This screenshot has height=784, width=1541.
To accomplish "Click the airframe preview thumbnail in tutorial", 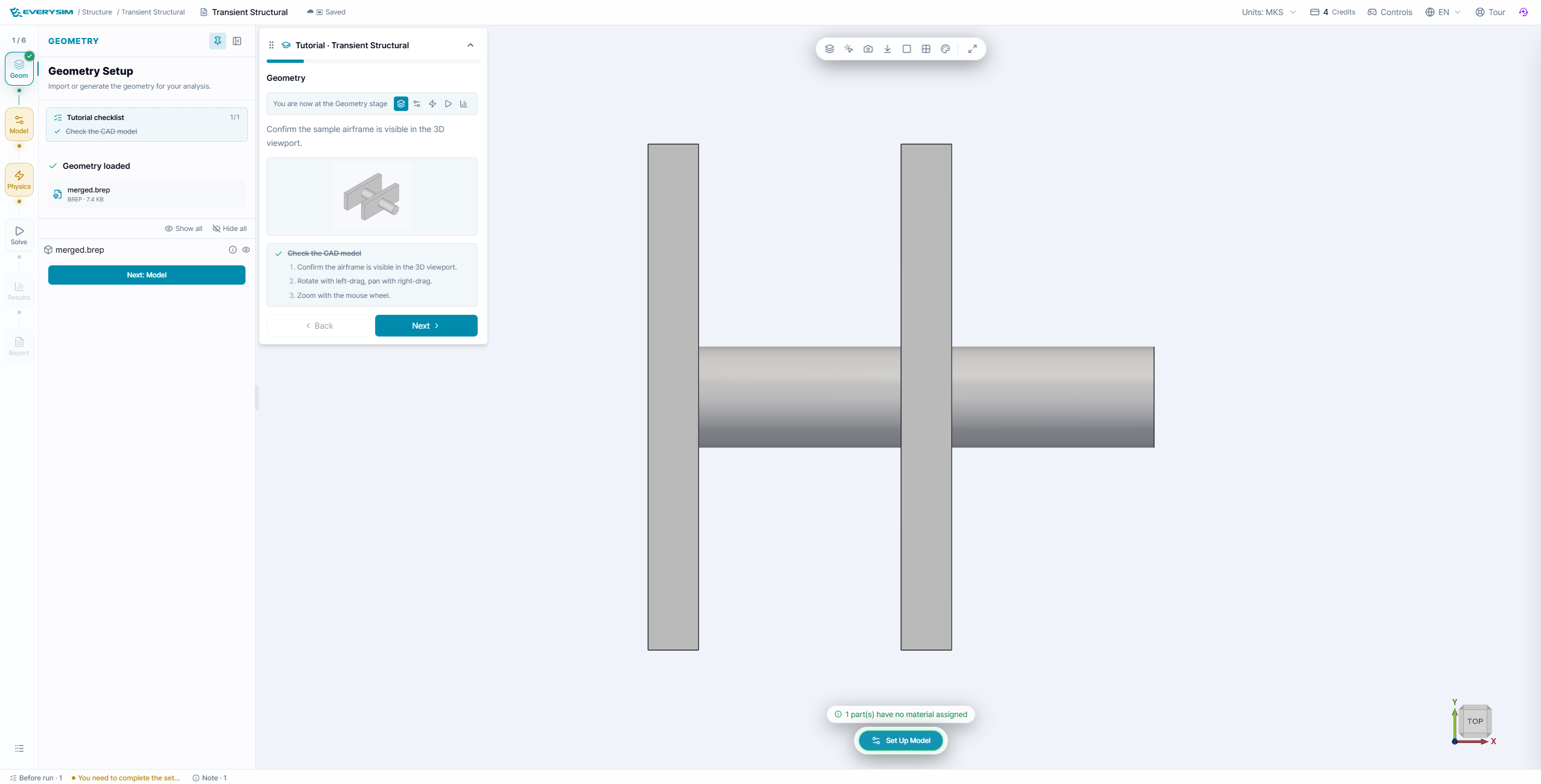I will point(372,197).
